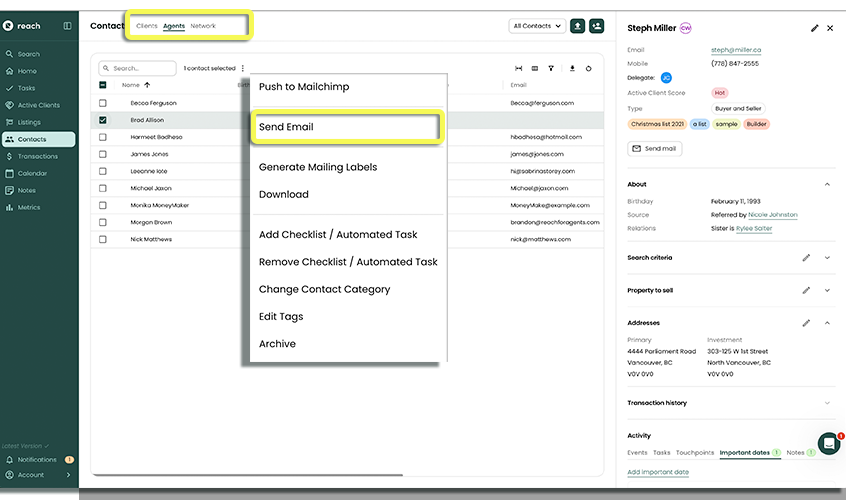Click the download icon in table toolbar
The image size is (846, 500).
tap(573, 69)
